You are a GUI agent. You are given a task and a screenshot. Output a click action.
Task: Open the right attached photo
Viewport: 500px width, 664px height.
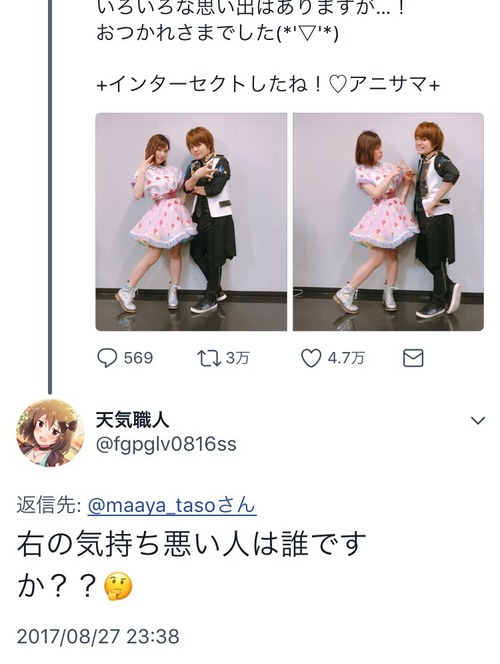pos(388,222)
